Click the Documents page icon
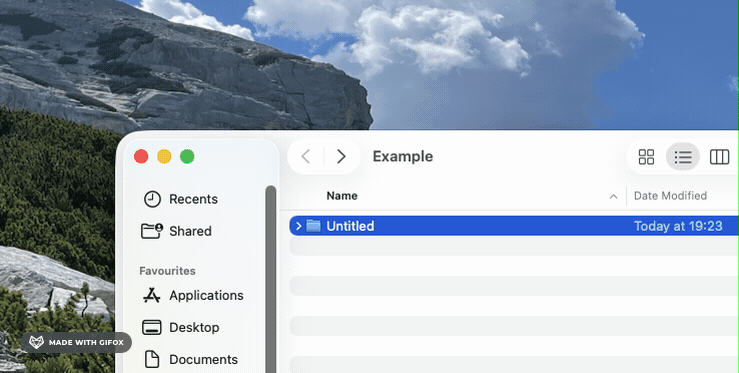The width and height of the screenshot is (739, 373). click(152, 359)
